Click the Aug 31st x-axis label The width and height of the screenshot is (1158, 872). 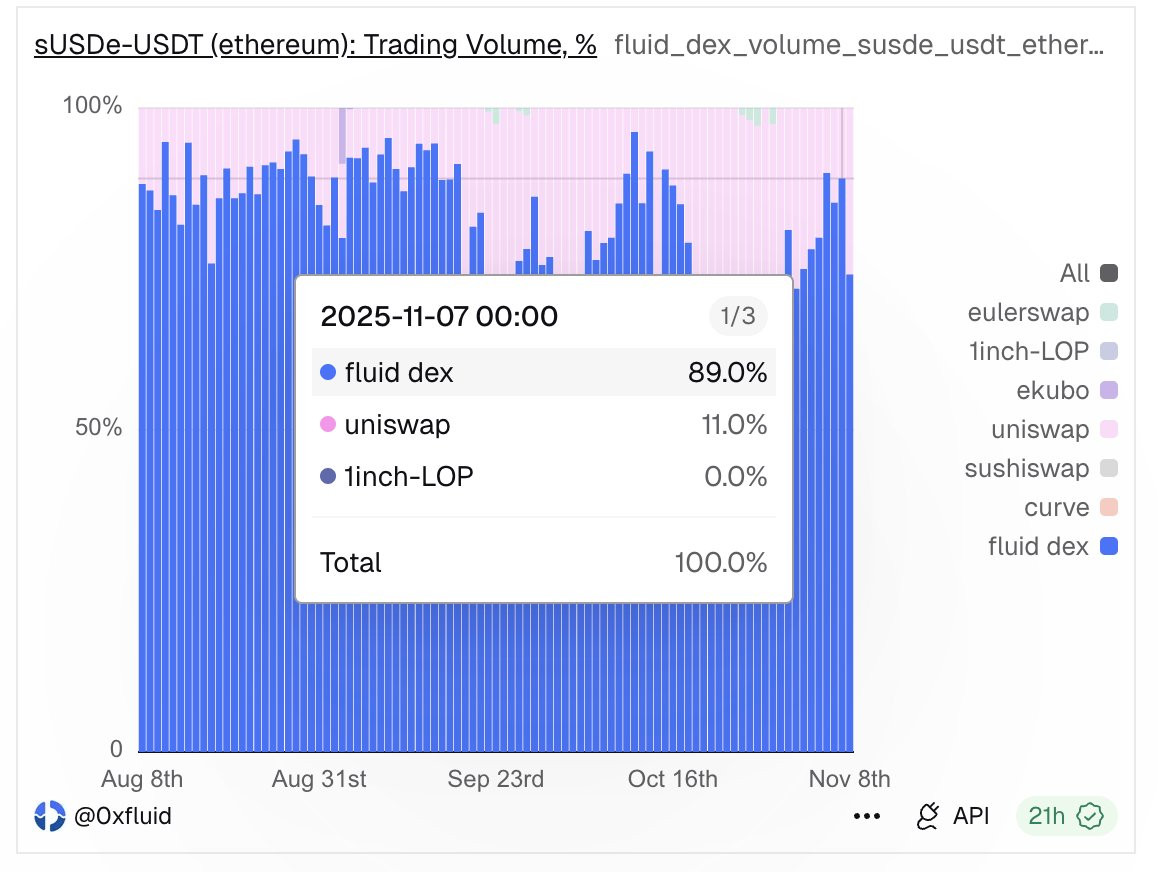coord(319,778)
